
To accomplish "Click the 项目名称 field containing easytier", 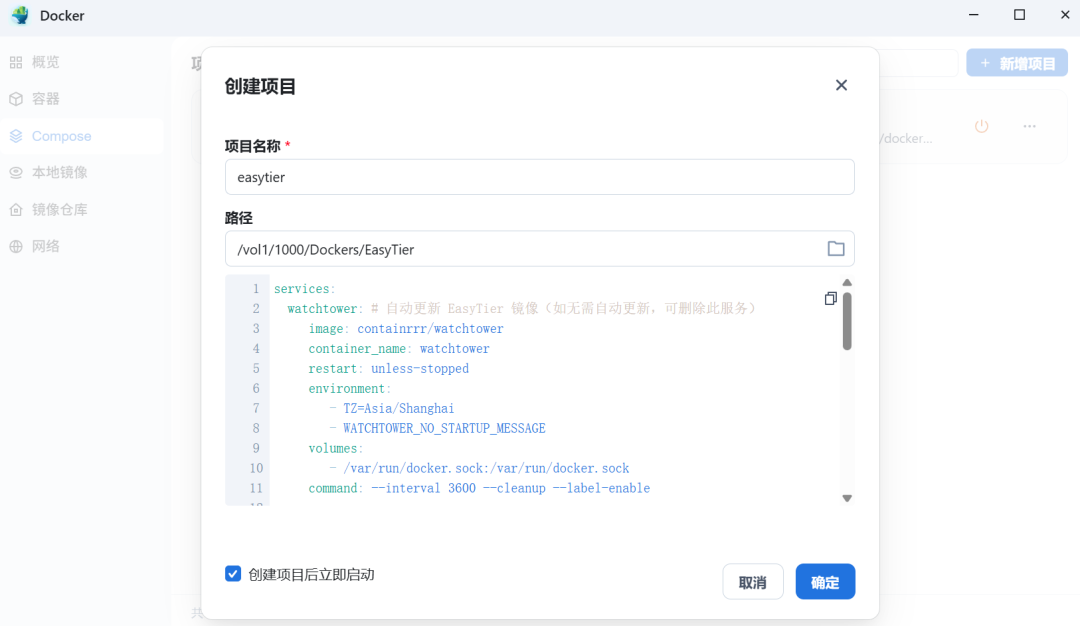I will (x=539, y=177).
